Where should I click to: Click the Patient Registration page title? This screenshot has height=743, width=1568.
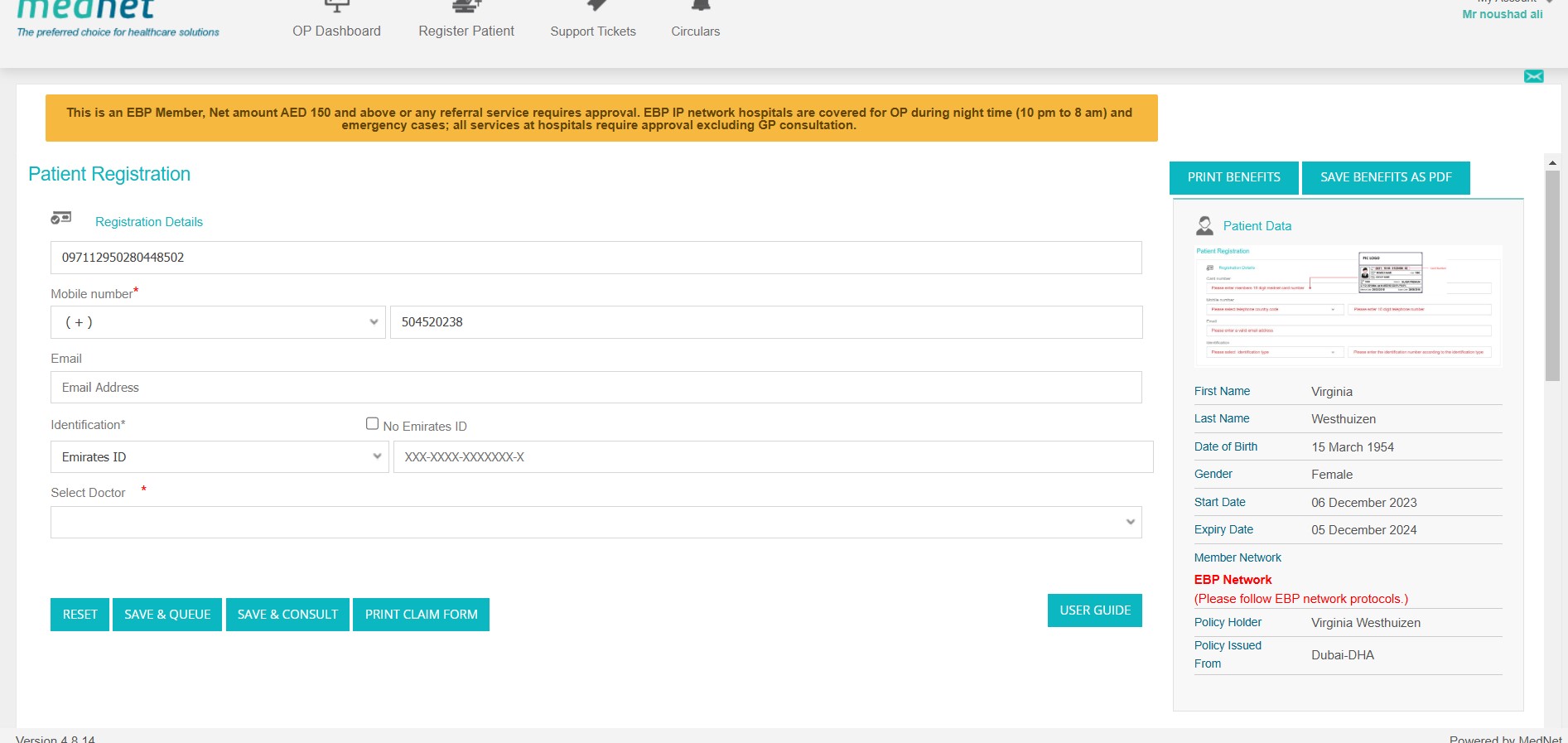(109, 174)
